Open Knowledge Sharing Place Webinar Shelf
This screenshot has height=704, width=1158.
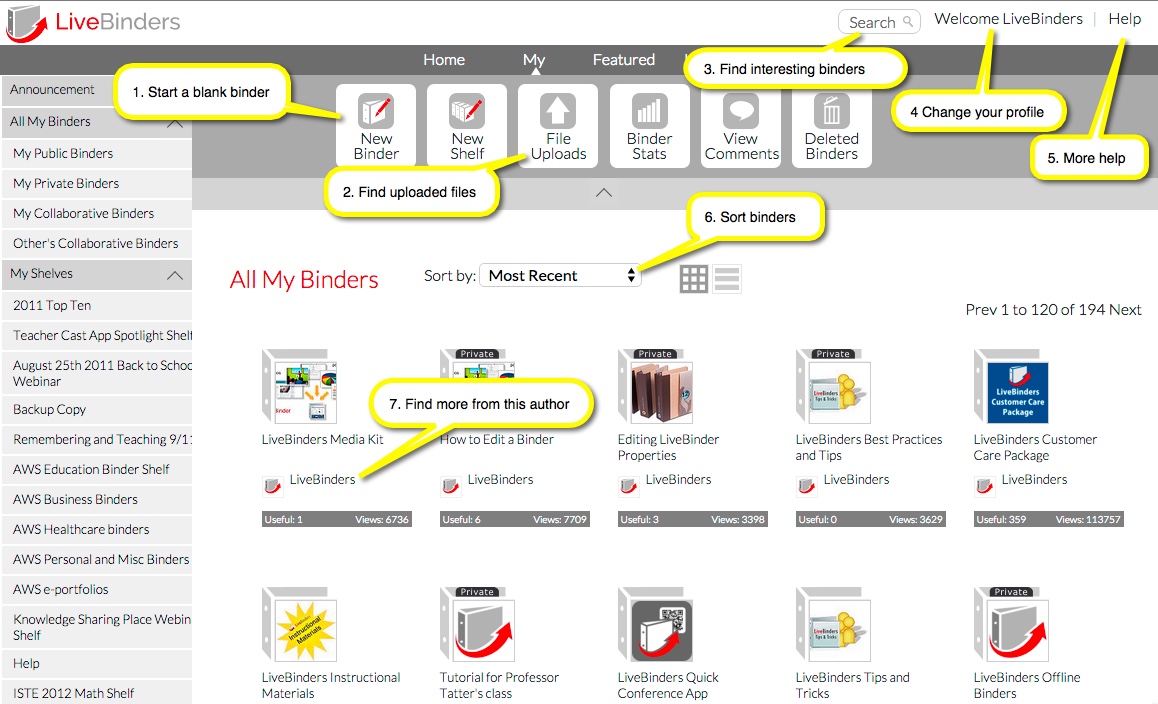pyautogui.click(x=97, y=627)
